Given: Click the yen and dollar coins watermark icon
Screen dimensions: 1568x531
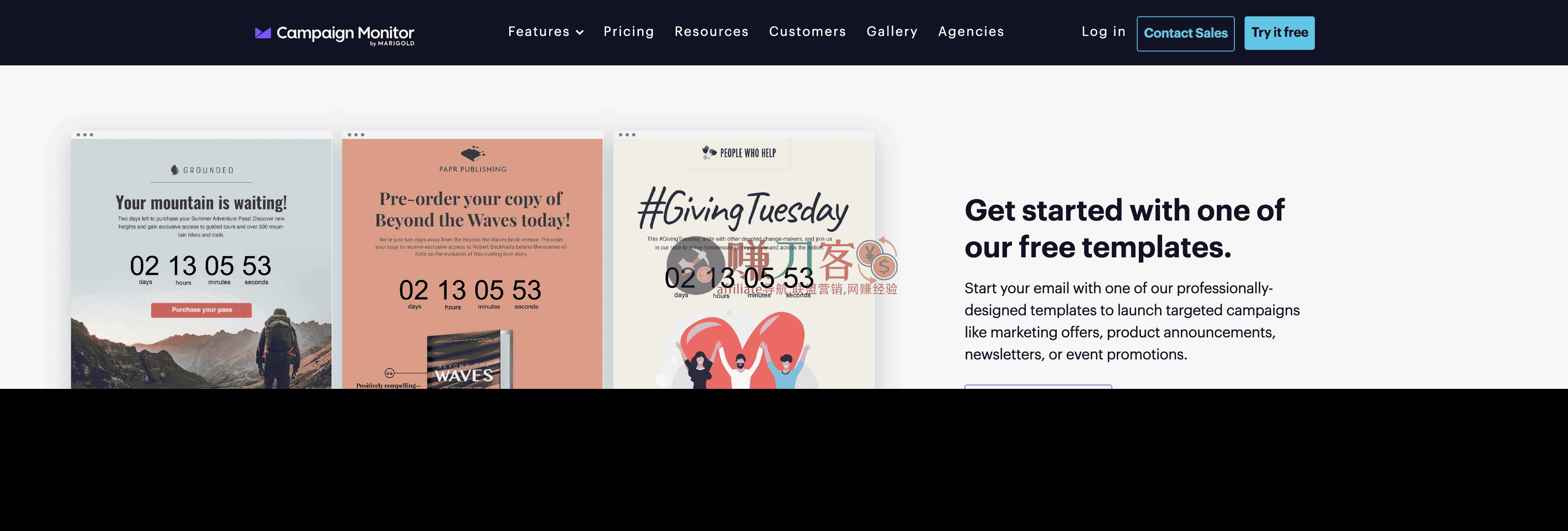Looking at the screenshot, I should pyautogui.click(x=877, y=259).
